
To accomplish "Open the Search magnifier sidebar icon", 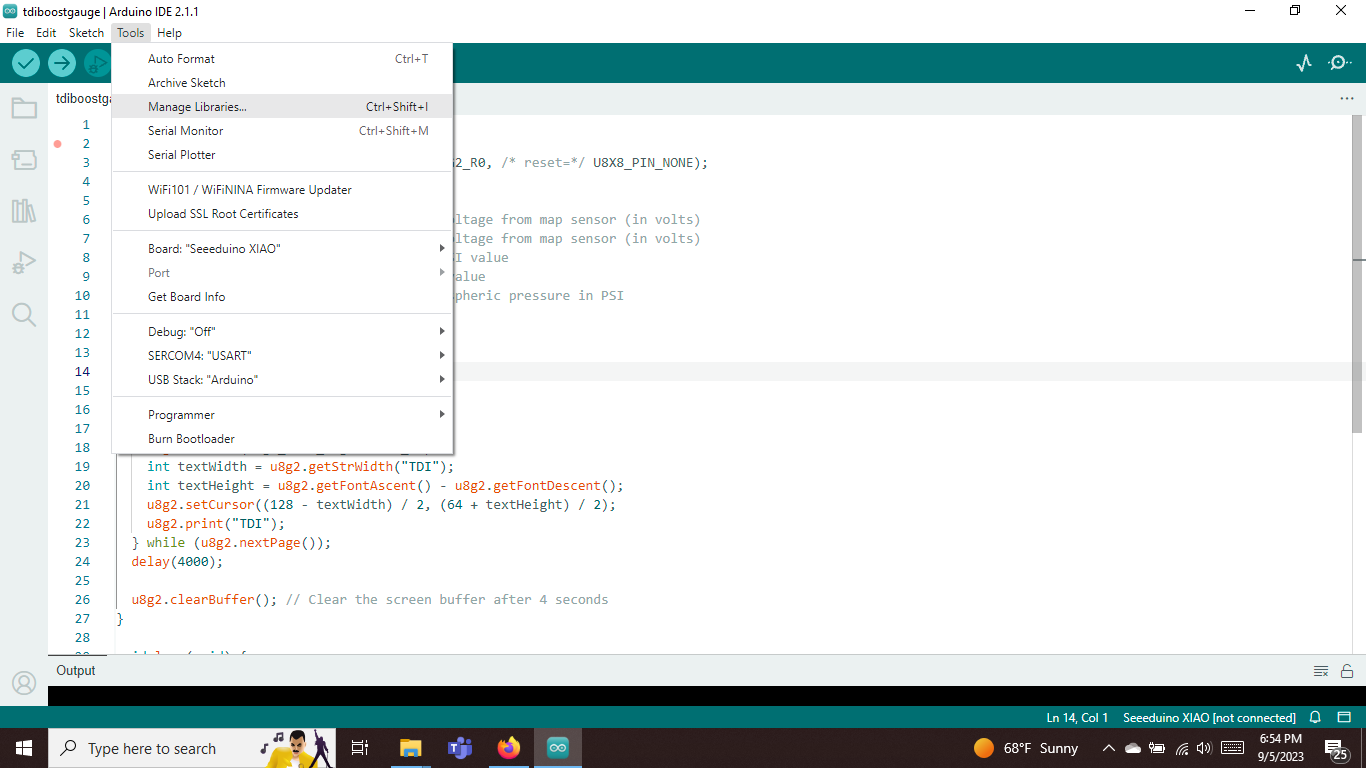I will [24, 315].
